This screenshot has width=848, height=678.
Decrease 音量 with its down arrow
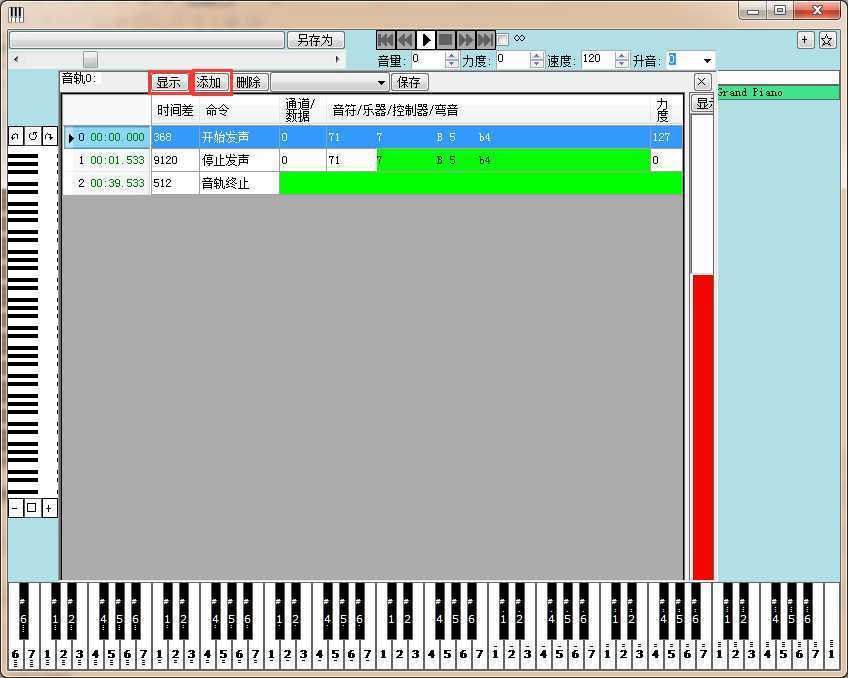point(451,64)
